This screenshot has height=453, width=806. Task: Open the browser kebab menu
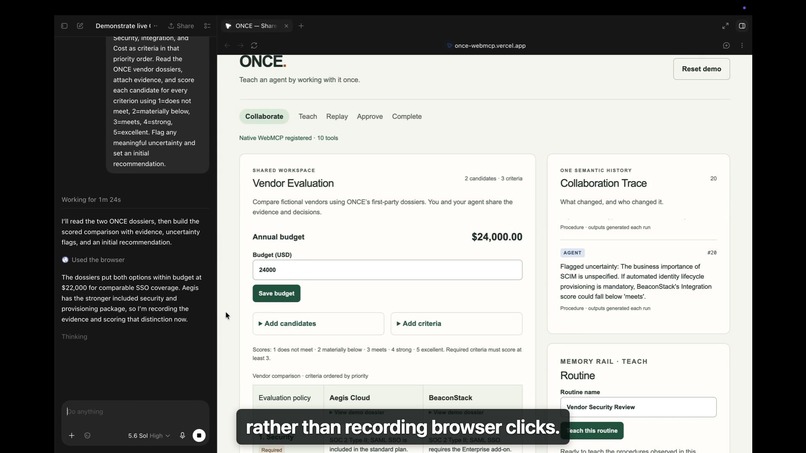(742, 45)
